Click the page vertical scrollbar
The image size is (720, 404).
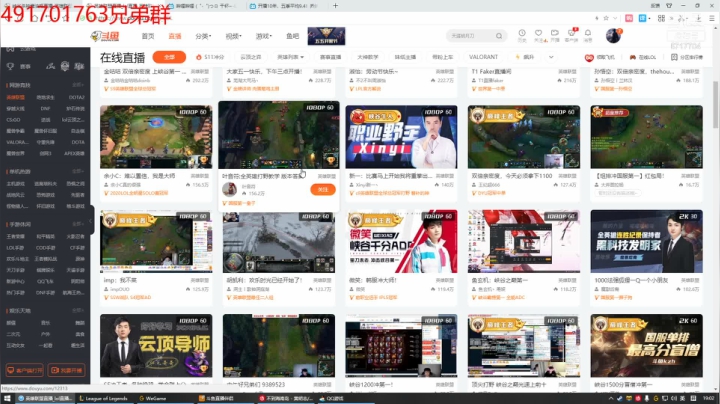(x=715, y=105)
